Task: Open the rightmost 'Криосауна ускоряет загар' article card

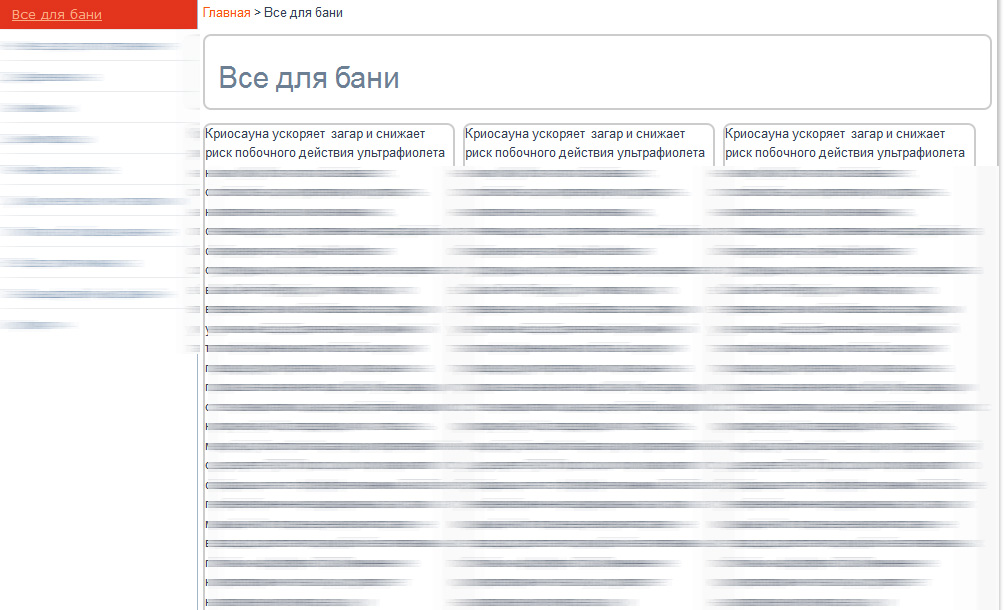Action: tap(846, 143)
